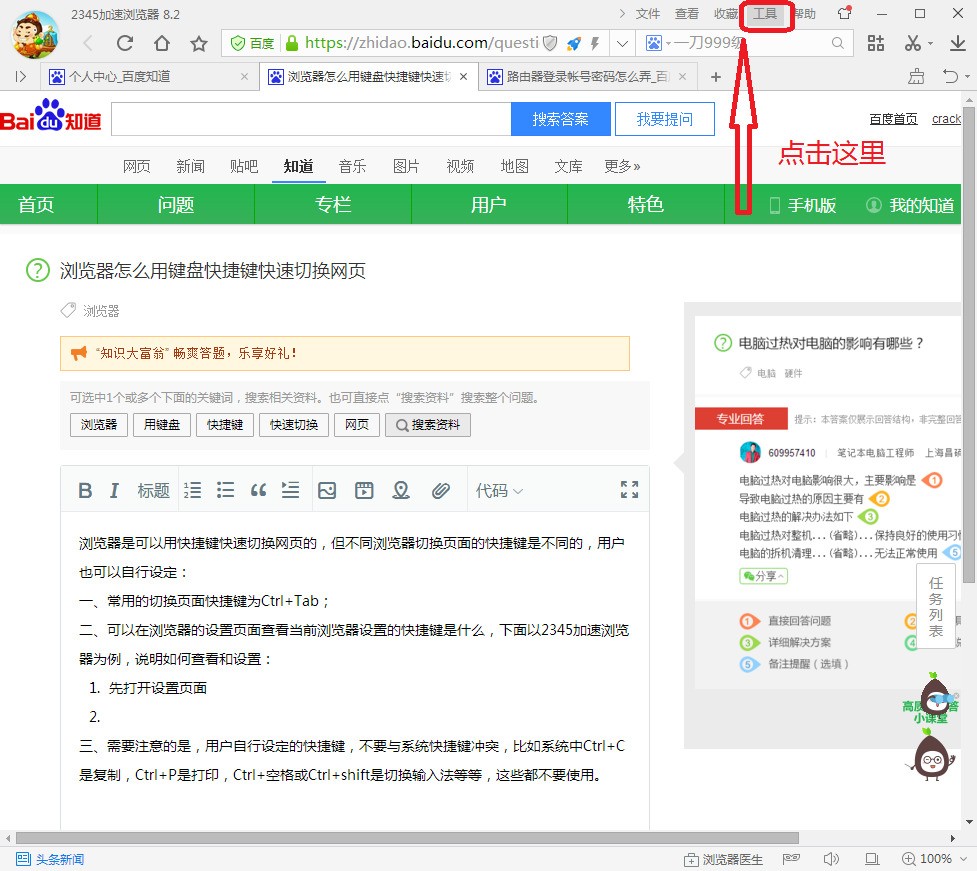Insert a map location pin
This screenshot has height=871, width=977.
pos(401,490)
